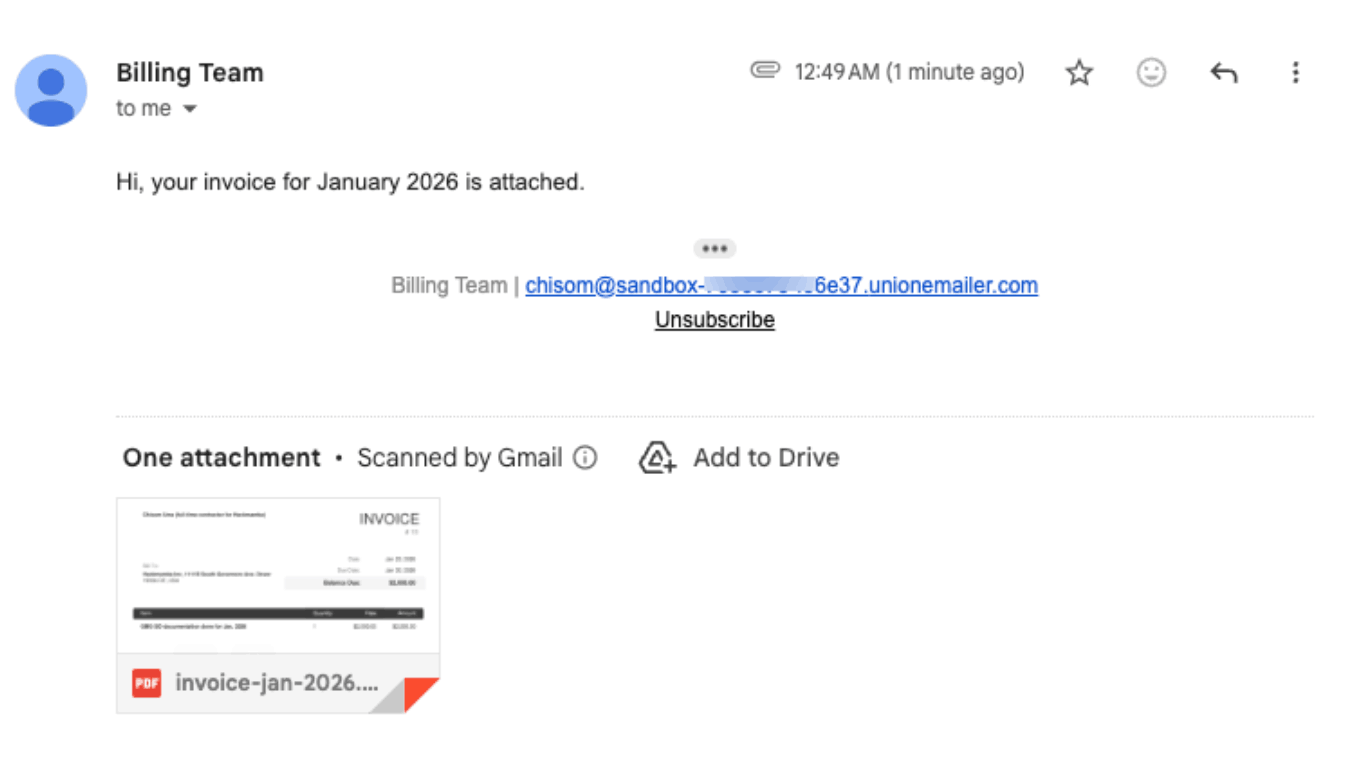
Task: Star this email from Billing Team
Action: click(x=1079, y=72)
